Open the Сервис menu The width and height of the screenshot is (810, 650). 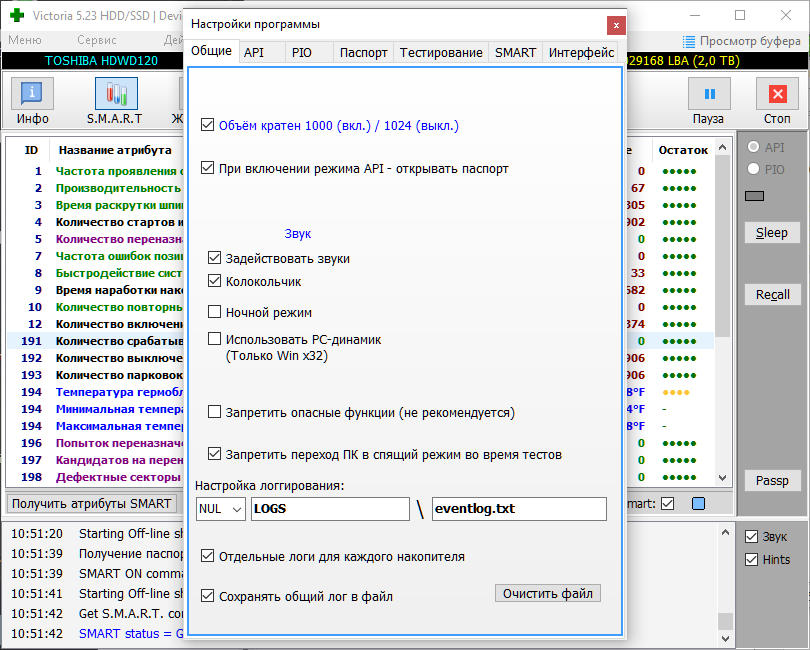click(x=97, y=40)
